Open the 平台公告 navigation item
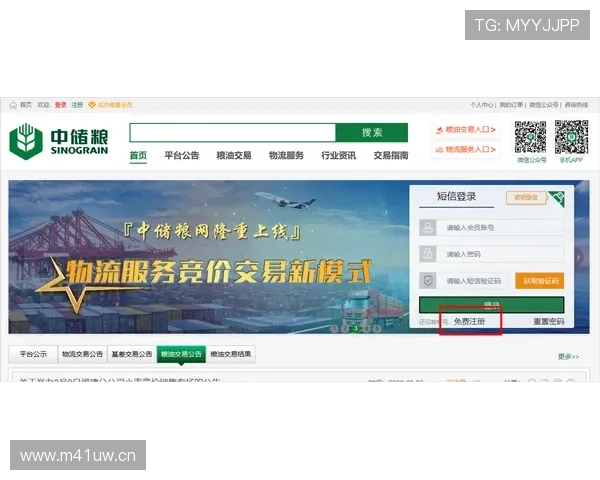 click(x=182, y=155)
